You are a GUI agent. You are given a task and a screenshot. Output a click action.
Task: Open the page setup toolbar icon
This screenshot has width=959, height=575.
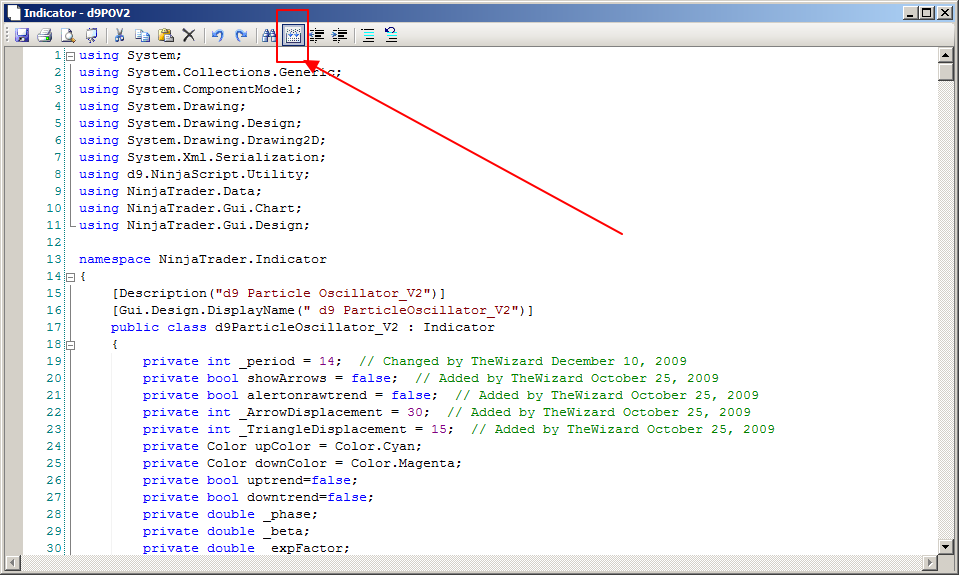tap(91, 35)
